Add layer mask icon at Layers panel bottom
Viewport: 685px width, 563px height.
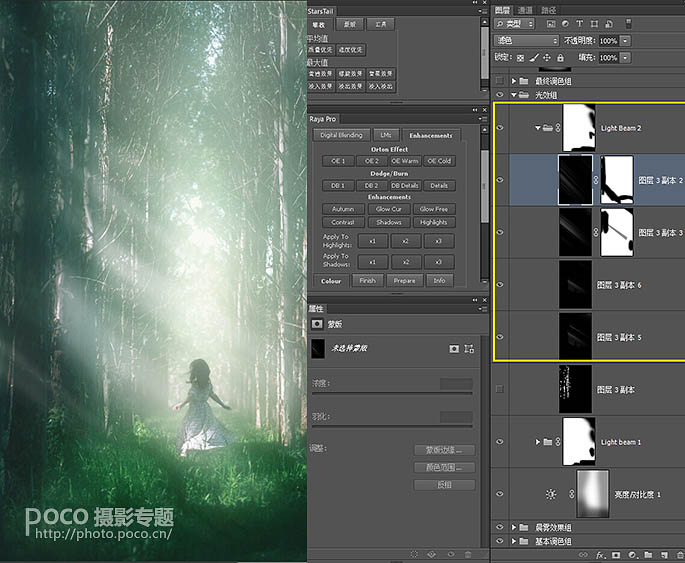coord(616,555)
